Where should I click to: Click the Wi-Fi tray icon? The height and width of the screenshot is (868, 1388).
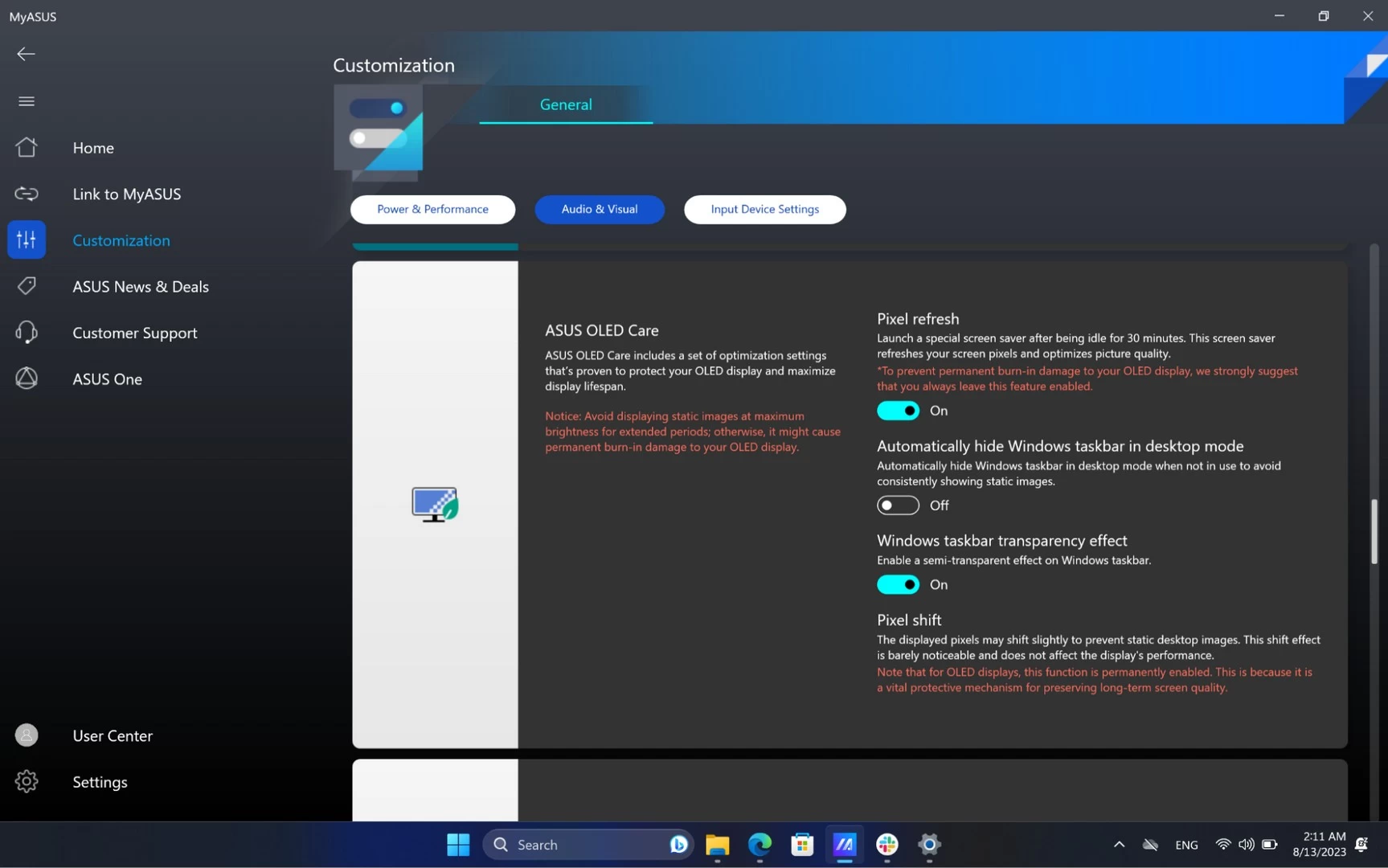[1222, 845]
